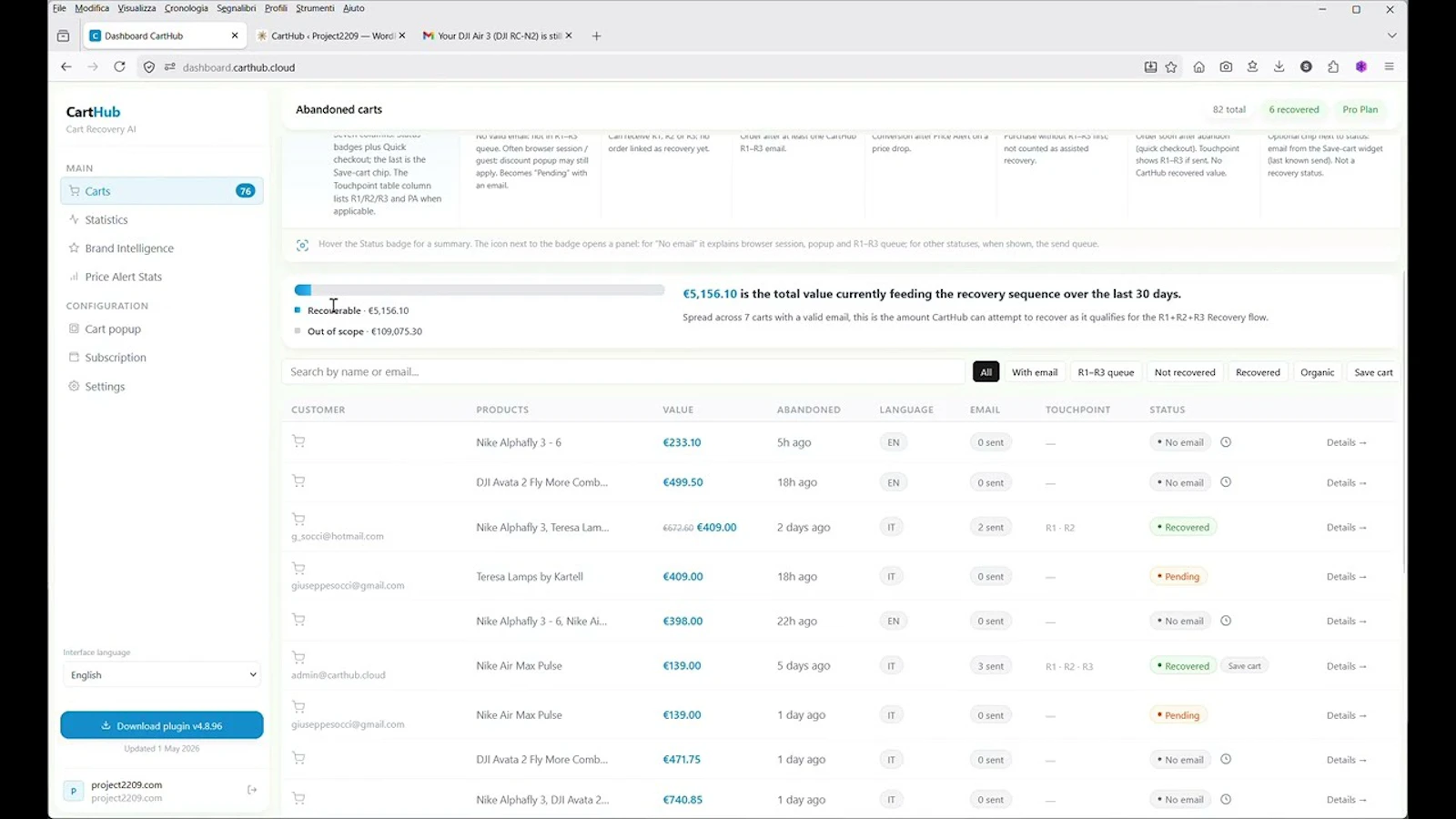This screenshot has height=819, width=1456.
Task: Select the R1–R3 queue filter
Action: (x=1106, y=372)
